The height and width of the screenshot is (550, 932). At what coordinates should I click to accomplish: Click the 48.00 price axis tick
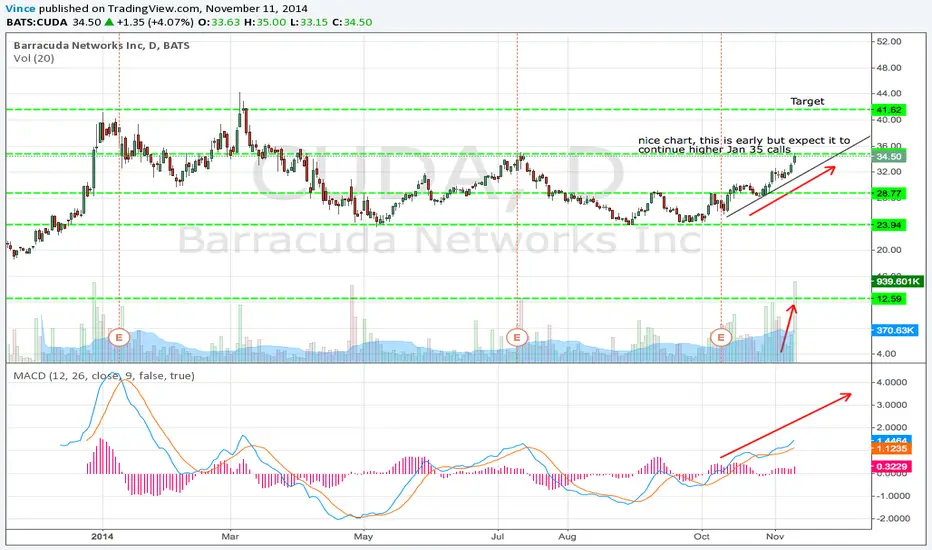(x=889, y=68)
